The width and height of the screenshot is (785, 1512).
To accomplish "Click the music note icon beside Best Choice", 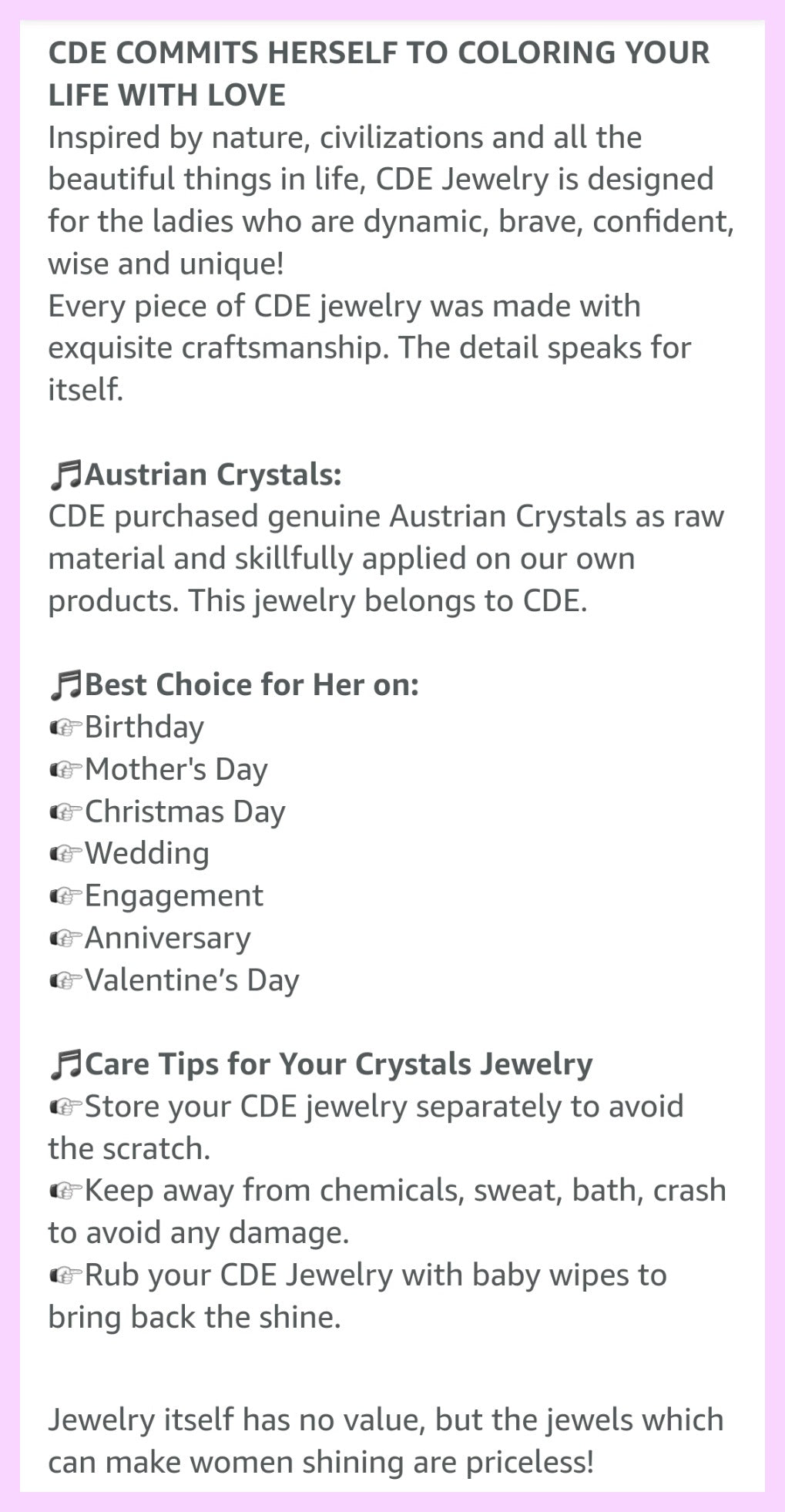I will tap(65, 685).
